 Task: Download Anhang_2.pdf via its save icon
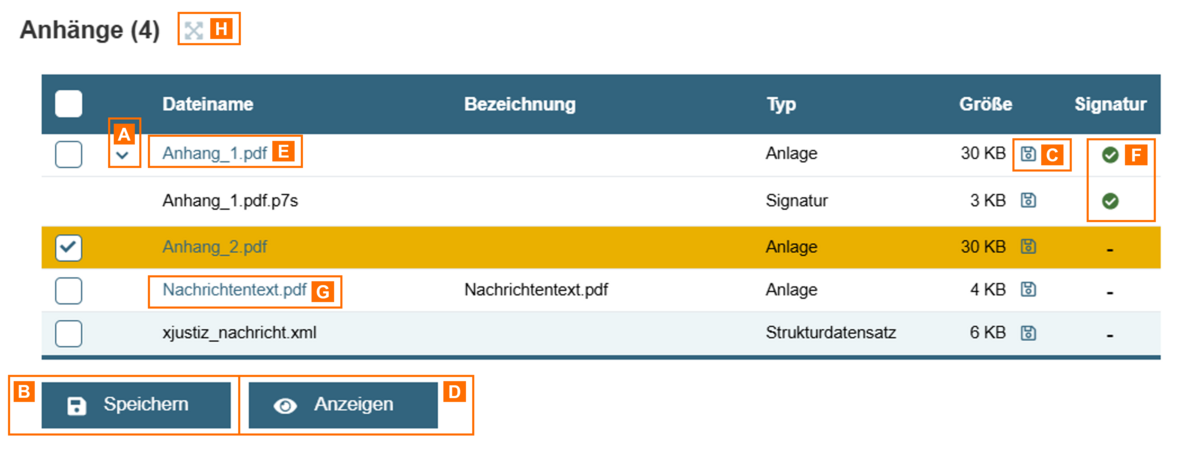coord(1028,247)
